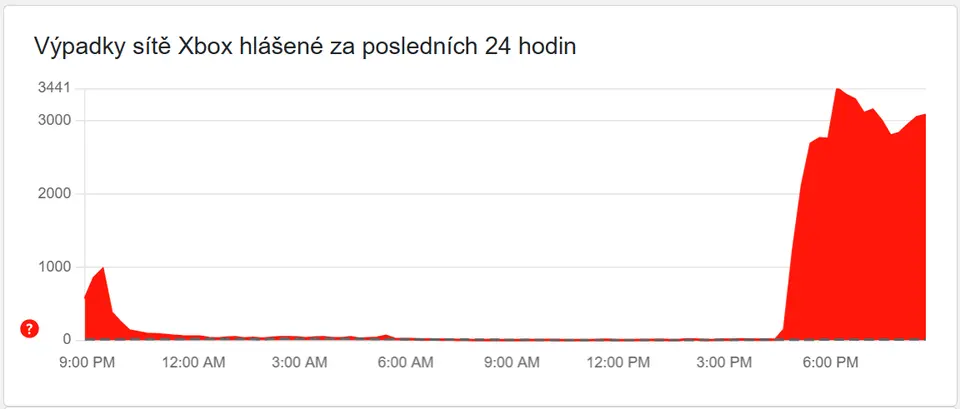This screenshot has height=409, width=960.
Task: Click the chart title about Xbox outages
Action: coord(305,46)
